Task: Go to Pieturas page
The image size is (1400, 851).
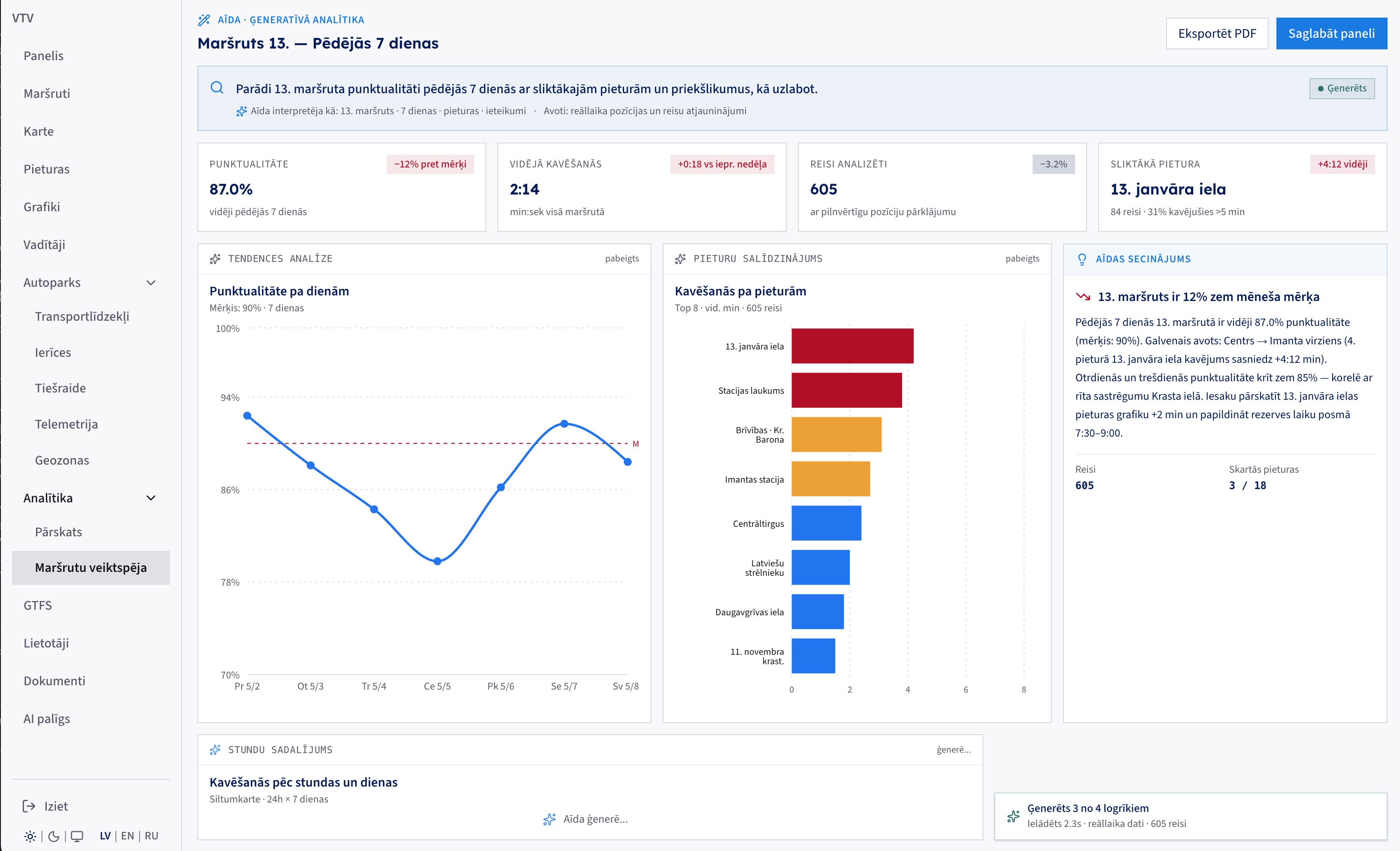Action: (91, 169)
